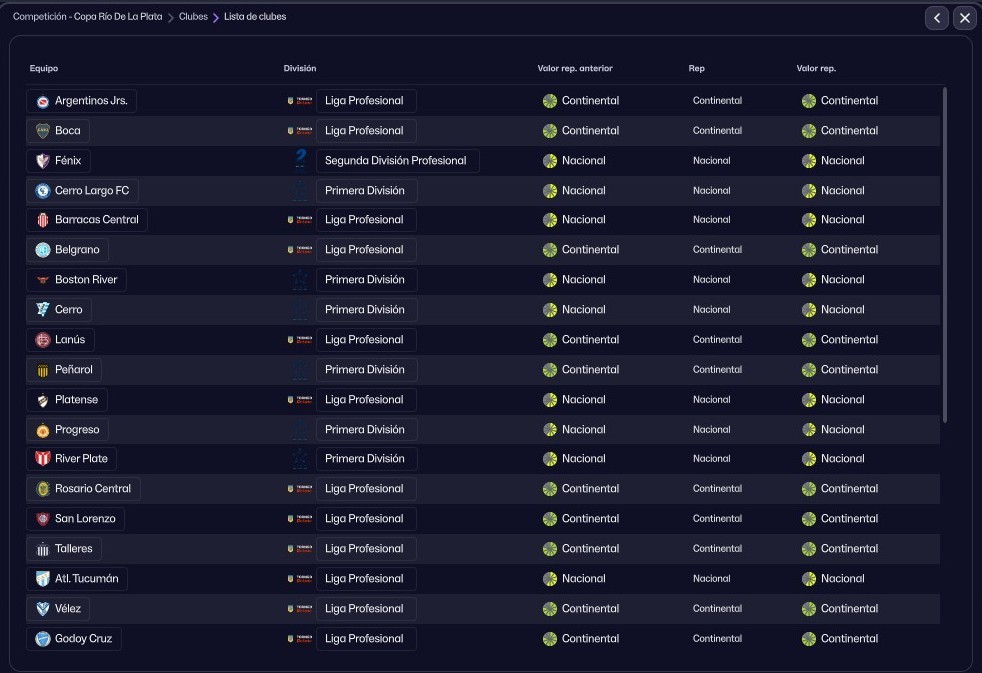Viewport: 982px width, 673px height.
Task: Navigate to Competición - Copa Río De La Plata breadcrumb
Action: coord(87,17)
